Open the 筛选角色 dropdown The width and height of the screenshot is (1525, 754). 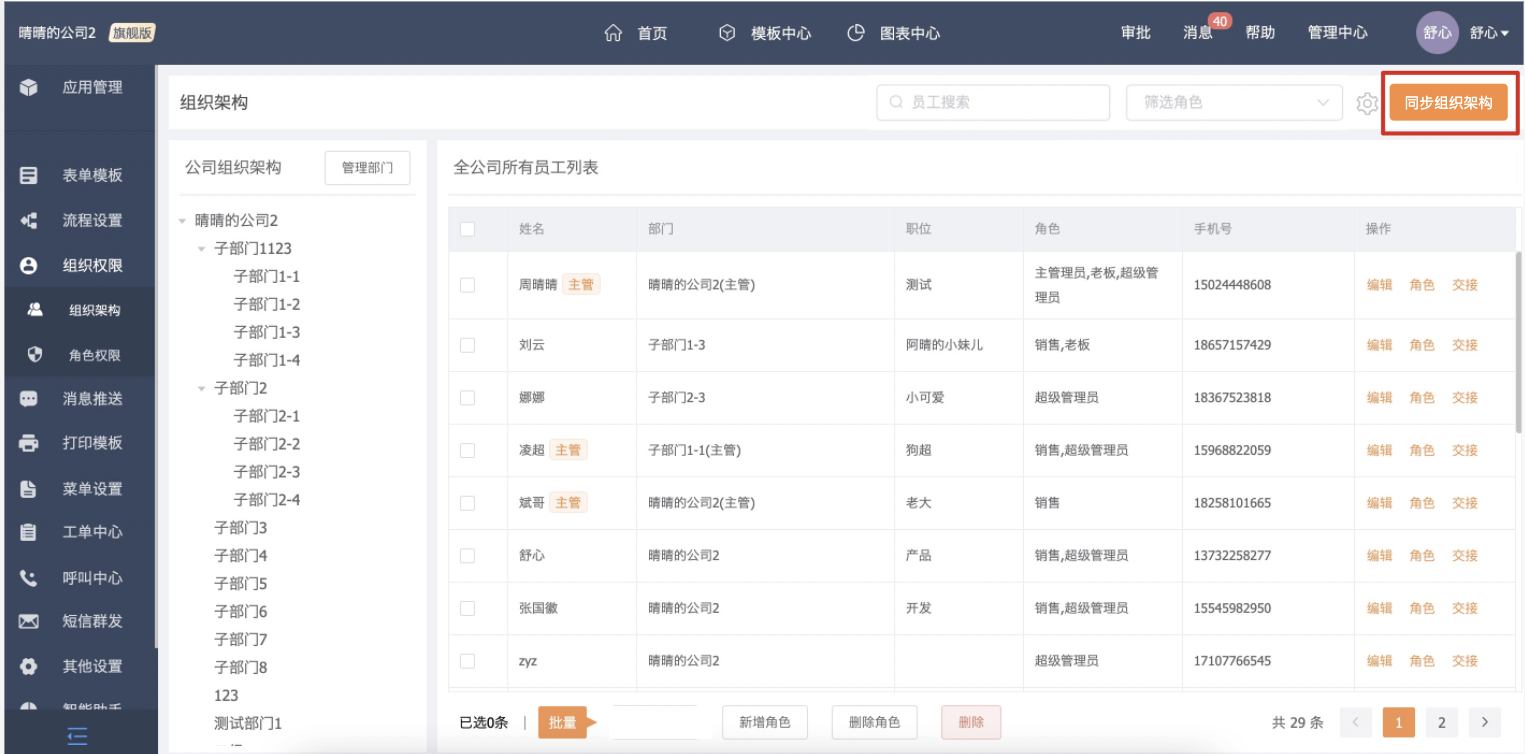click(x=1233, y=102)
